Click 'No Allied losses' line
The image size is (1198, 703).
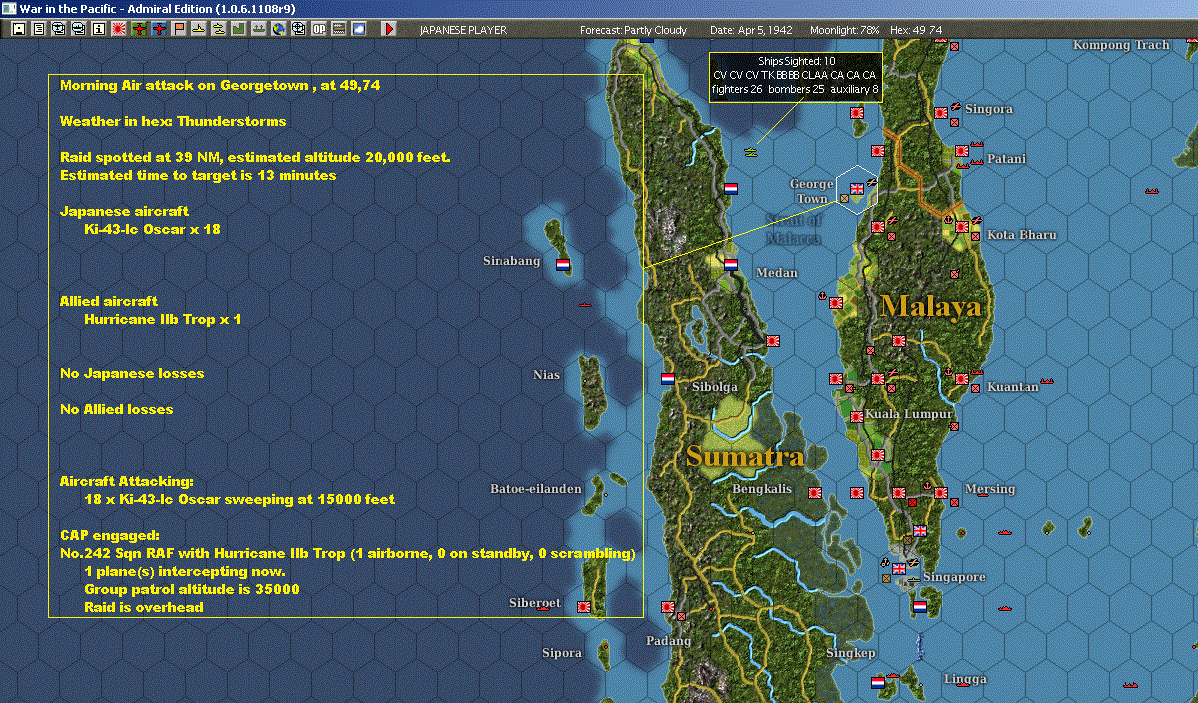point(117,410)
